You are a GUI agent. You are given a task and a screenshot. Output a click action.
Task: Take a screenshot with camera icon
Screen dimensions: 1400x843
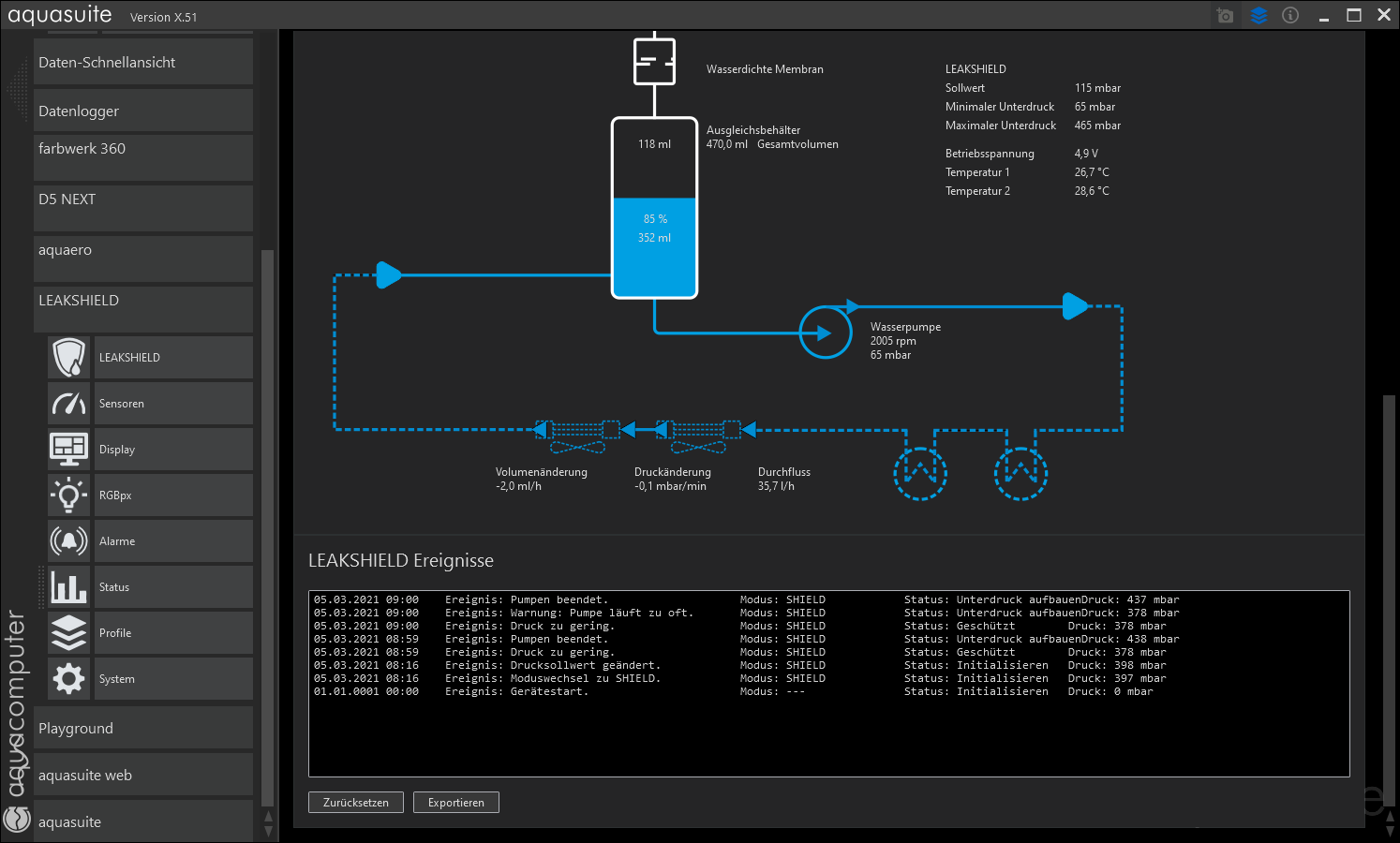click(1225, 16)
